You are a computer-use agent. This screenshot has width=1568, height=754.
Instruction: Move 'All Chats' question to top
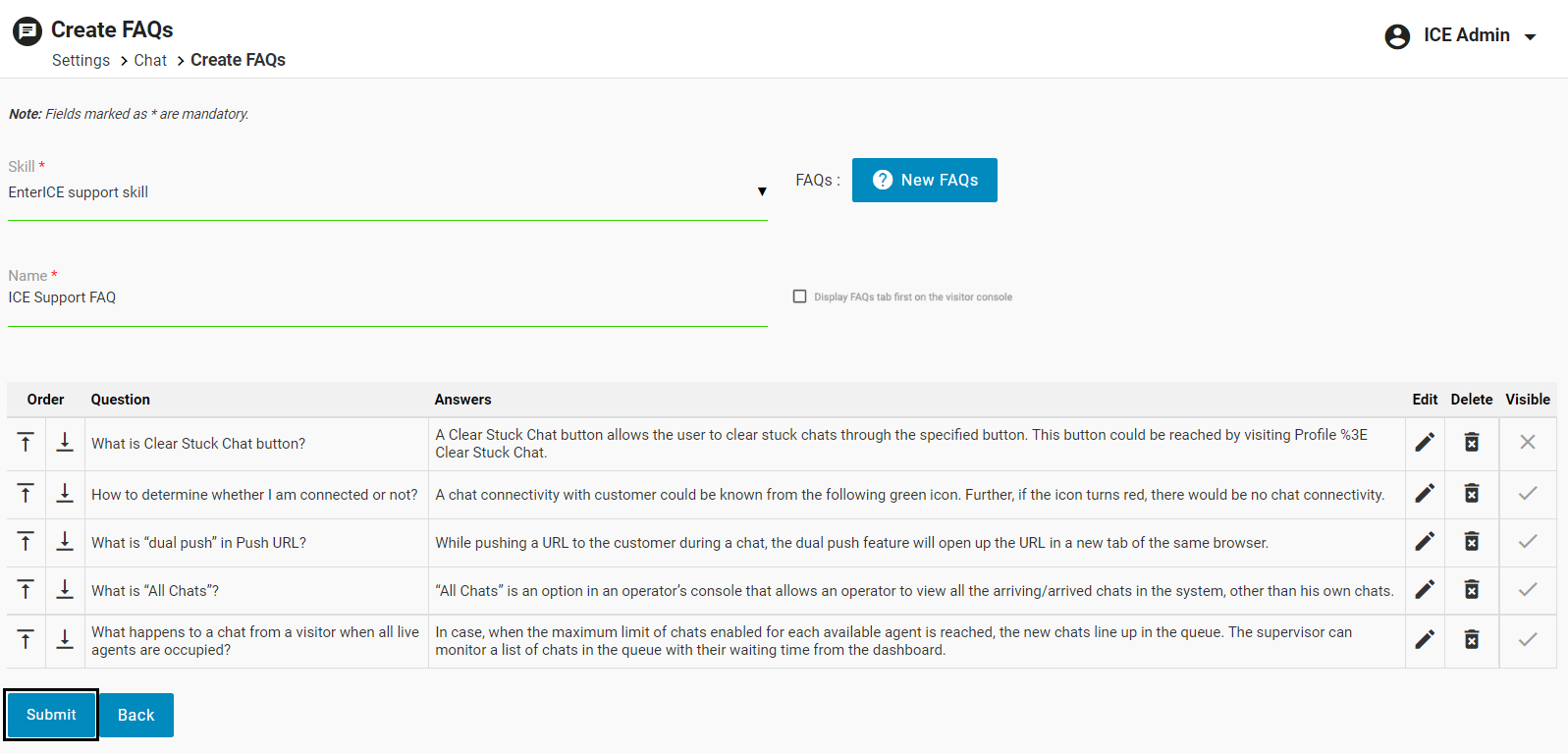point(26,590)
